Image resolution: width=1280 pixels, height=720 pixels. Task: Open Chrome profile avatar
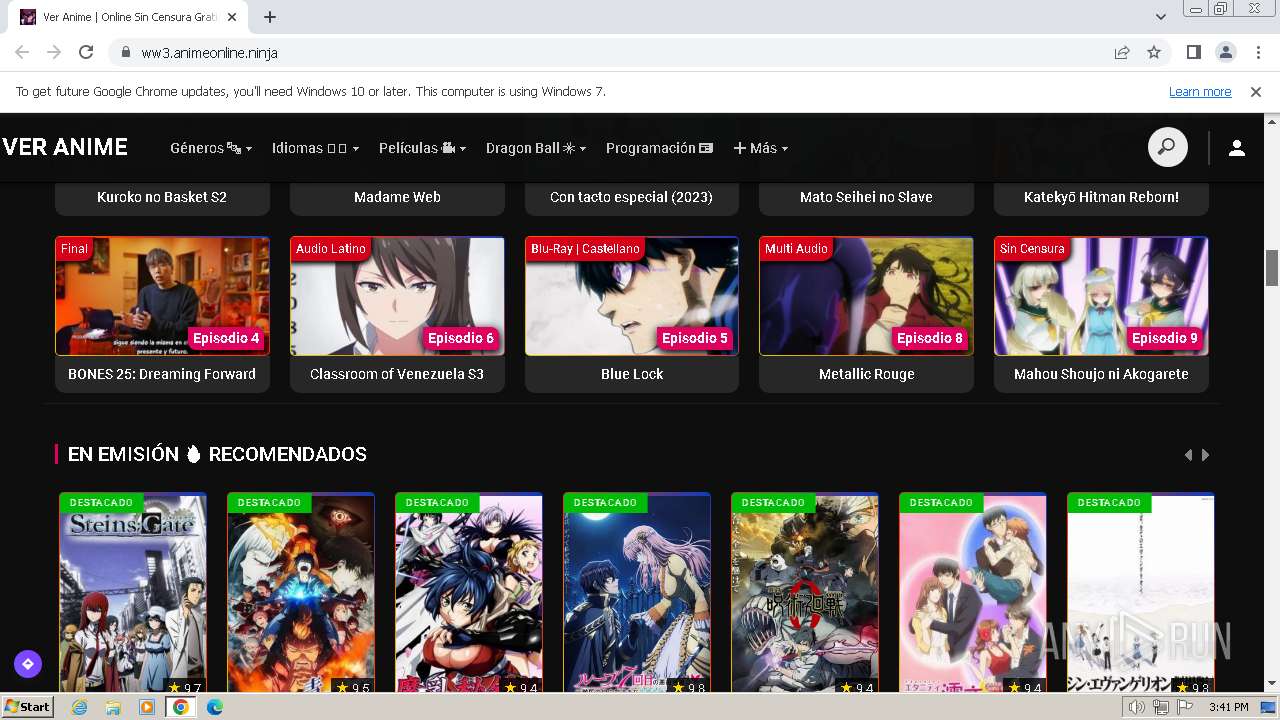pyautogui.click(x=1225, y=52)
